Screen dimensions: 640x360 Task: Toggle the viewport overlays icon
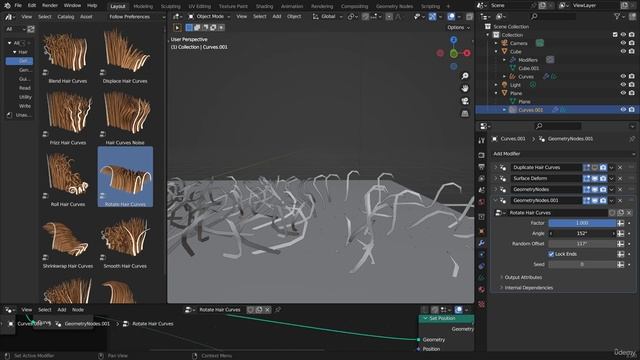click(x=451, y=17)
